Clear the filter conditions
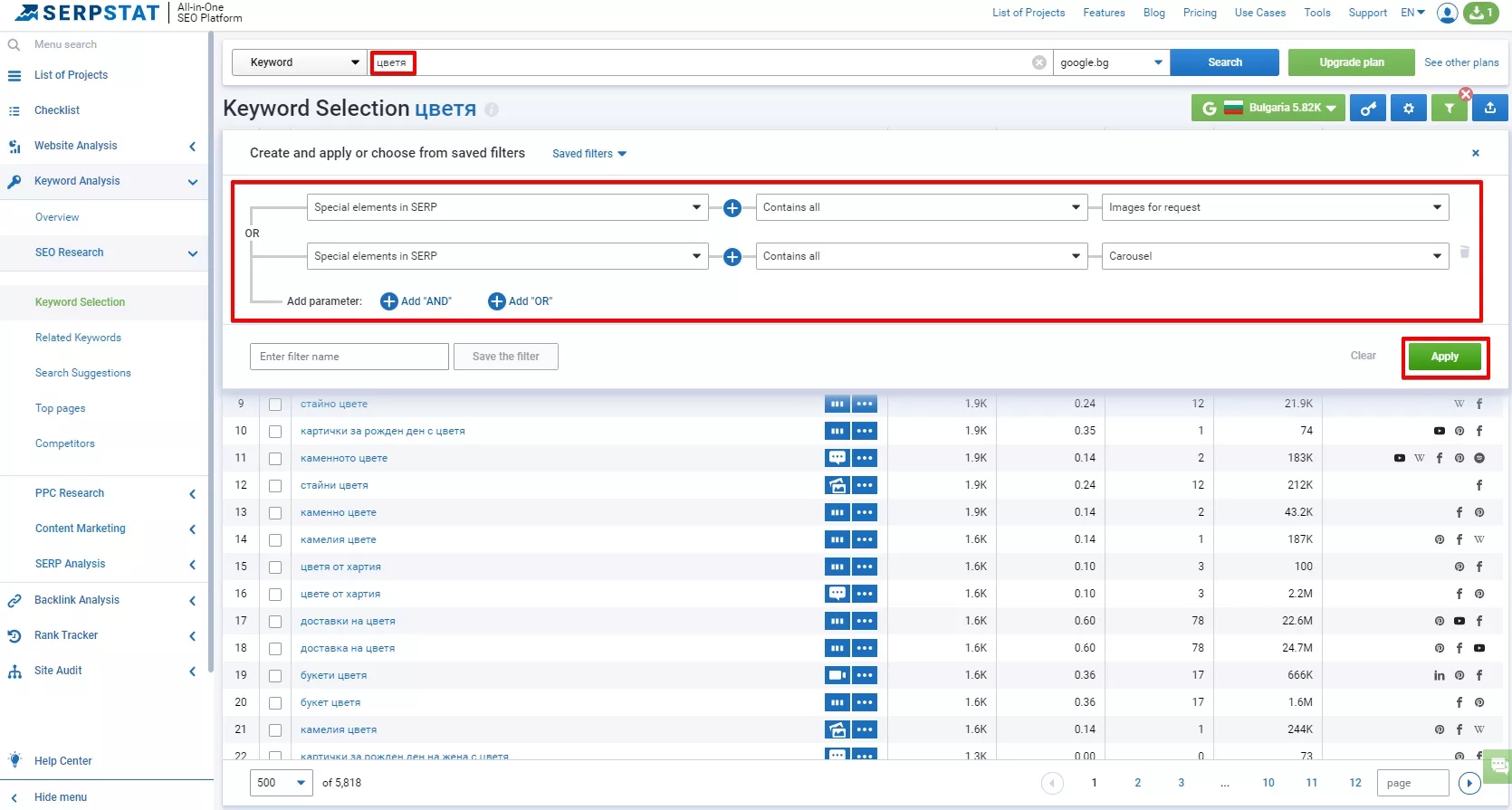 pos(1363,356)
